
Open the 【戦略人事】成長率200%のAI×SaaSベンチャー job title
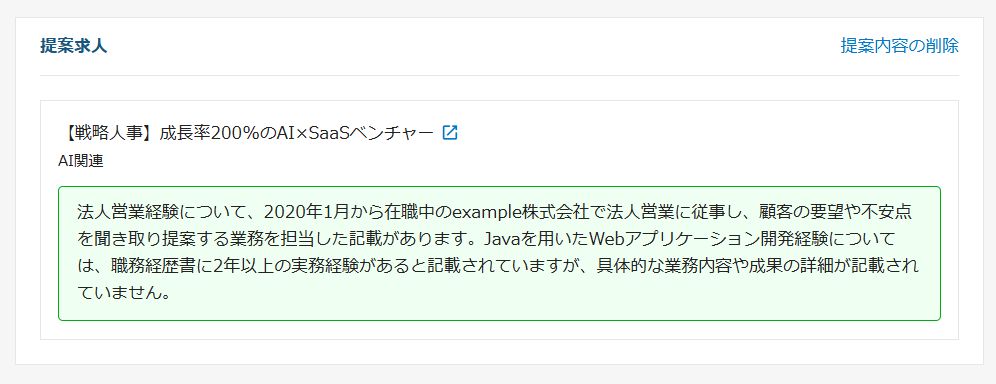coord(246,133)
